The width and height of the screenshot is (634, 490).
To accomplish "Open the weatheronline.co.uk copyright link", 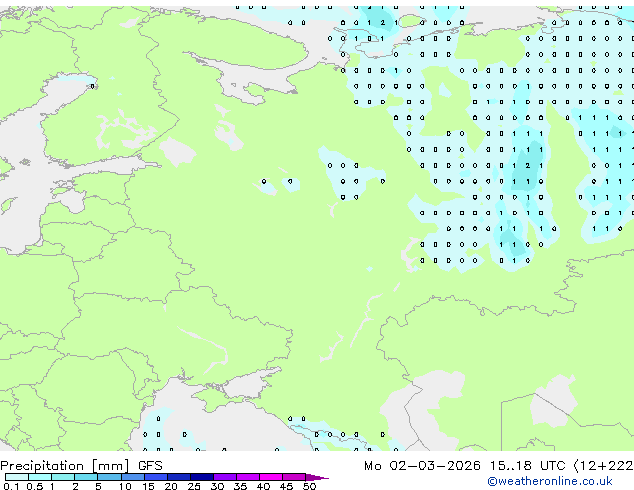I will [550, 481].
